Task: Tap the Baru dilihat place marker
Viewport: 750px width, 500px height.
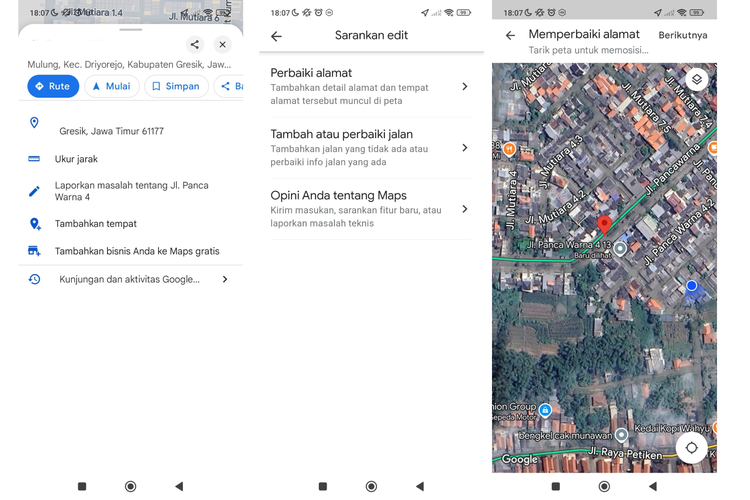Action: [620, 248]
